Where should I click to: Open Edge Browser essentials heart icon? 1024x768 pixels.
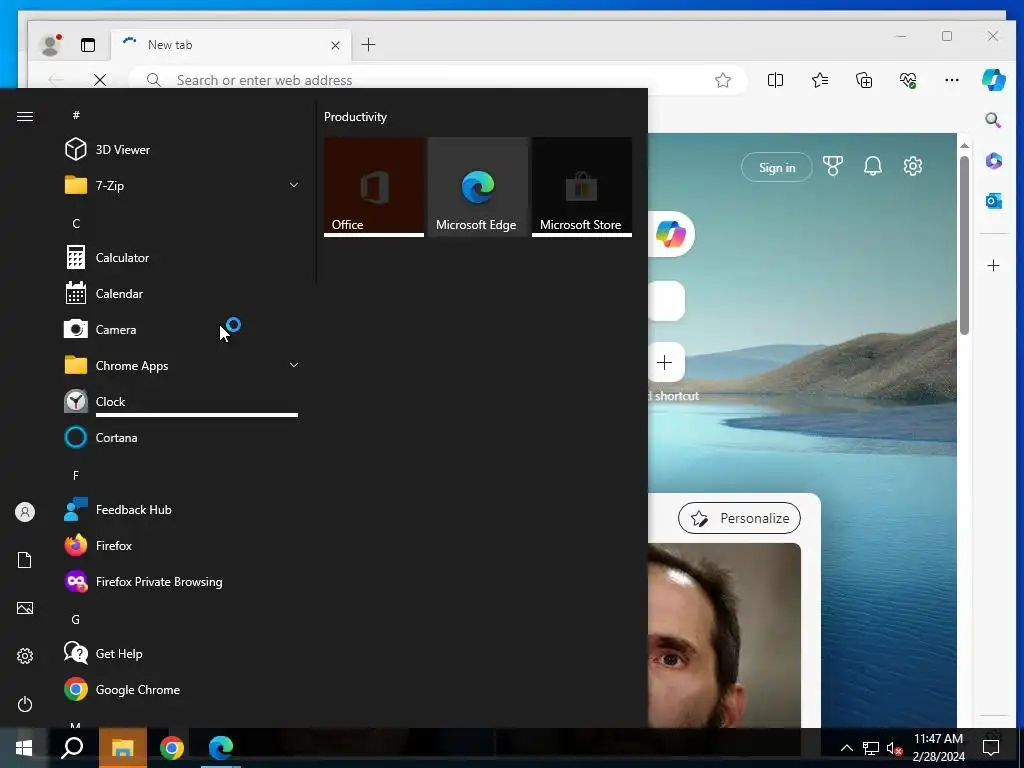click(908, 80)
